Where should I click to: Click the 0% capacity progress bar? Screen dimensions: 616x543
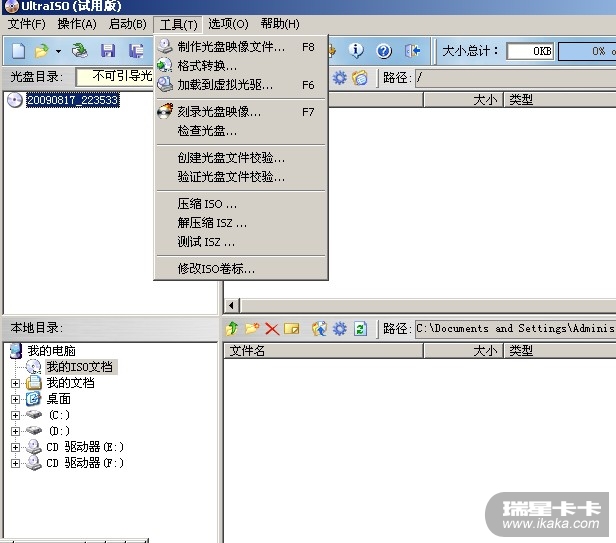587,51
